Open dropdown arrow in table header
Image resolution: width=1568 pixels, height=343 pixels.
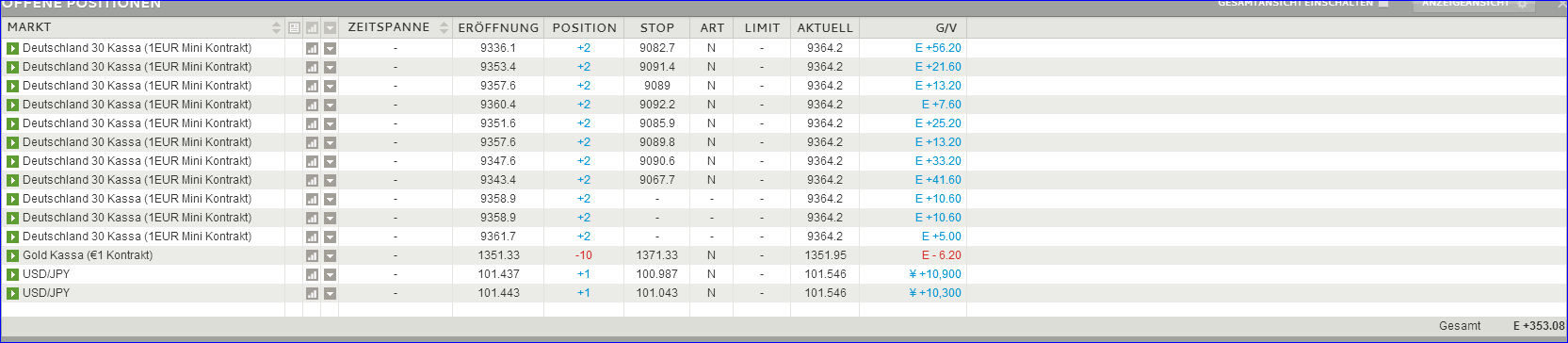[330, 28]
